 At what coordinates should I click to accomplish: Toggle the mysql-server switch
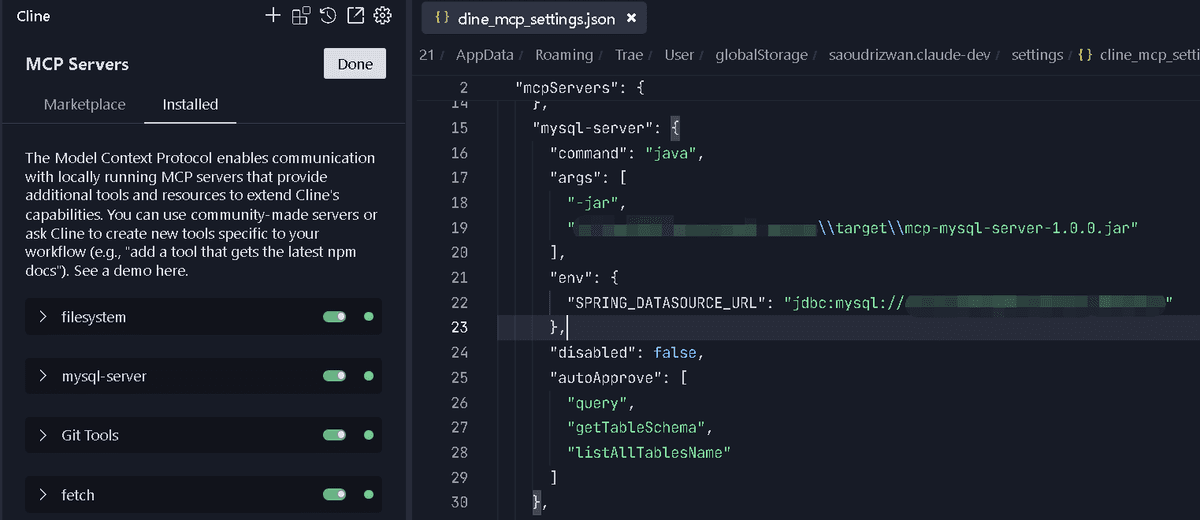[334, 376]
